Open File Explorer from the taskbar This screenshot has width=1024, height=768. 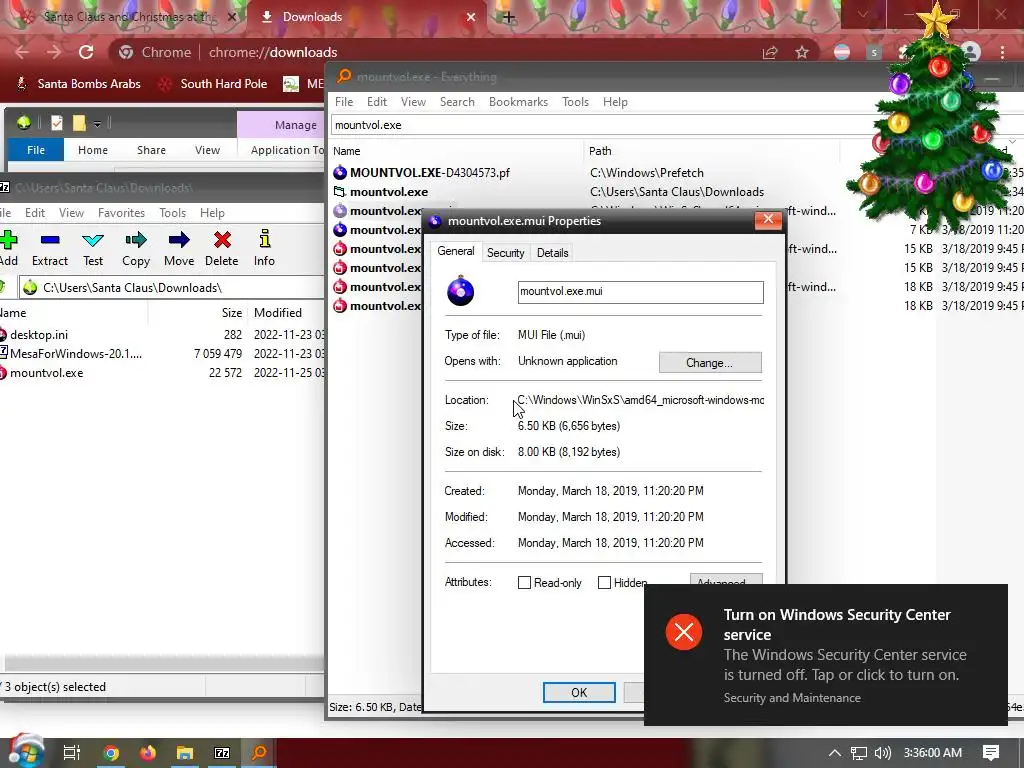[x=185, y=753]
